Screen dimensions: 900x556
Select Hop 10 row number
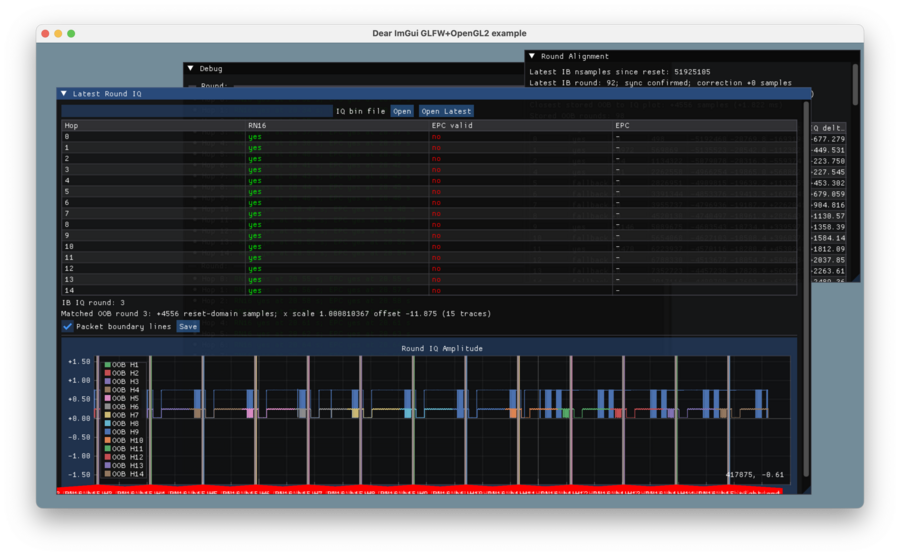69,247
